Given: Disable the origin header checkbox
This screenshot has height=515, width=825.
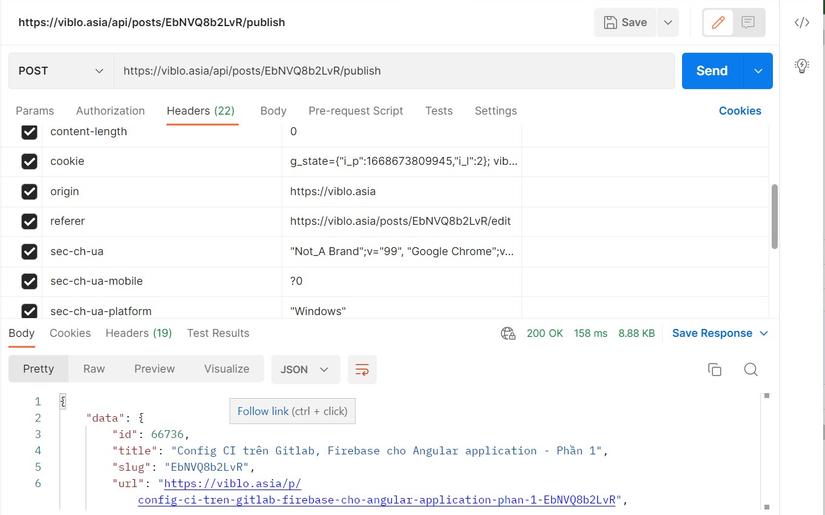Looking at the screenshot, I should pyautogui.click(x=29, y=191).
